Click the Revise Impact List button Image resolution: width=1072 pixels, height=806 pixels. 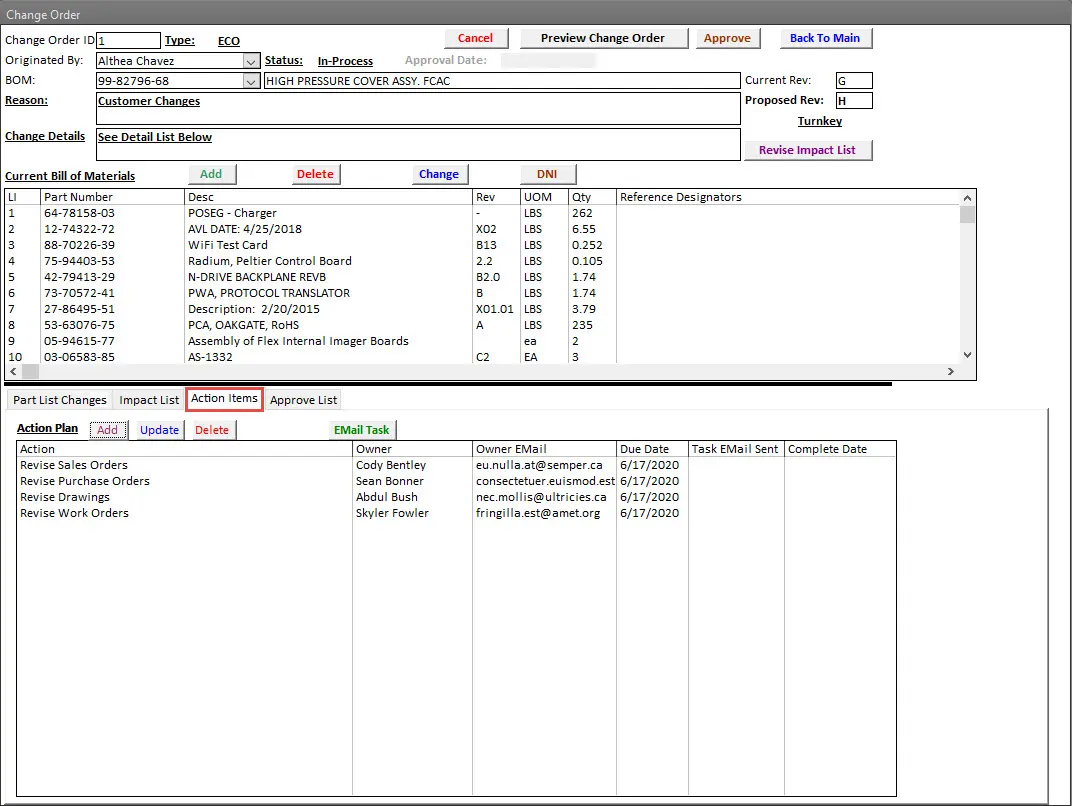808,150
